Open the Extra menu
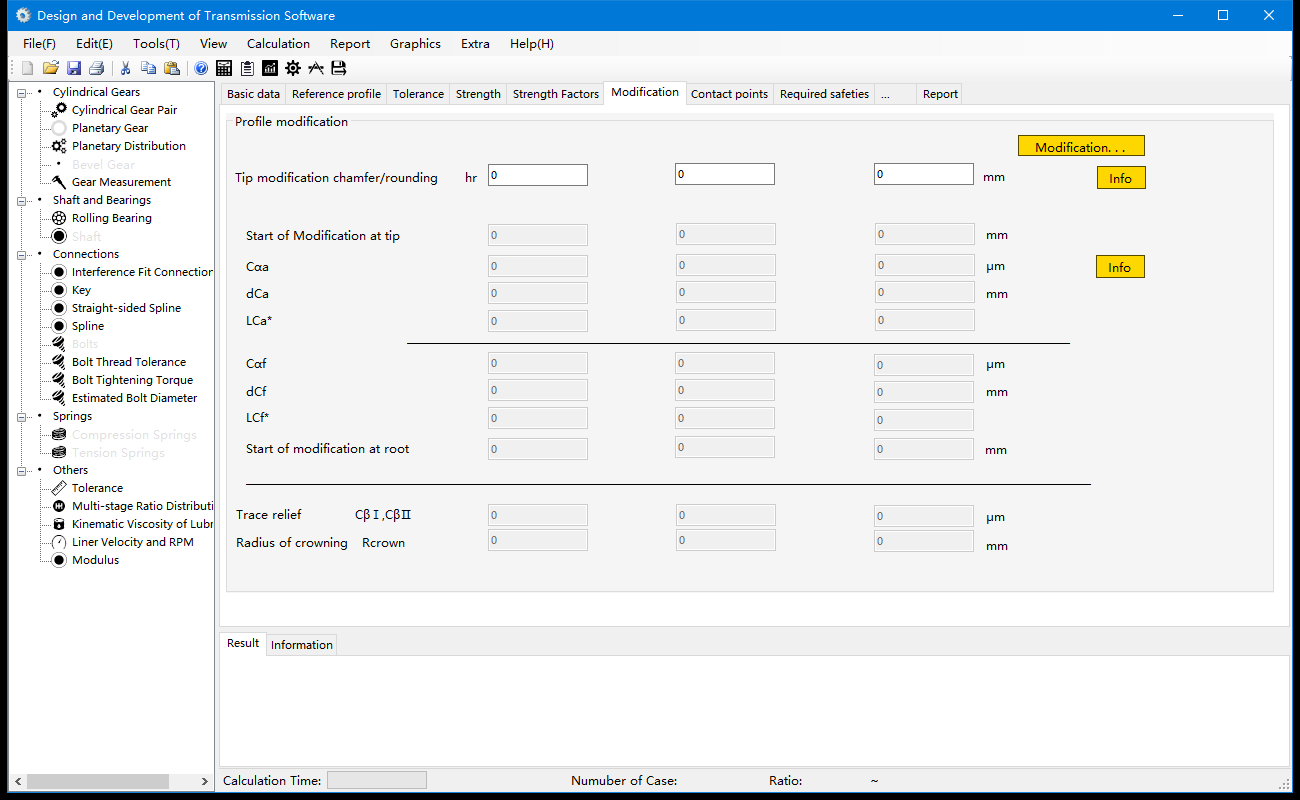 [x=475, y=44]
